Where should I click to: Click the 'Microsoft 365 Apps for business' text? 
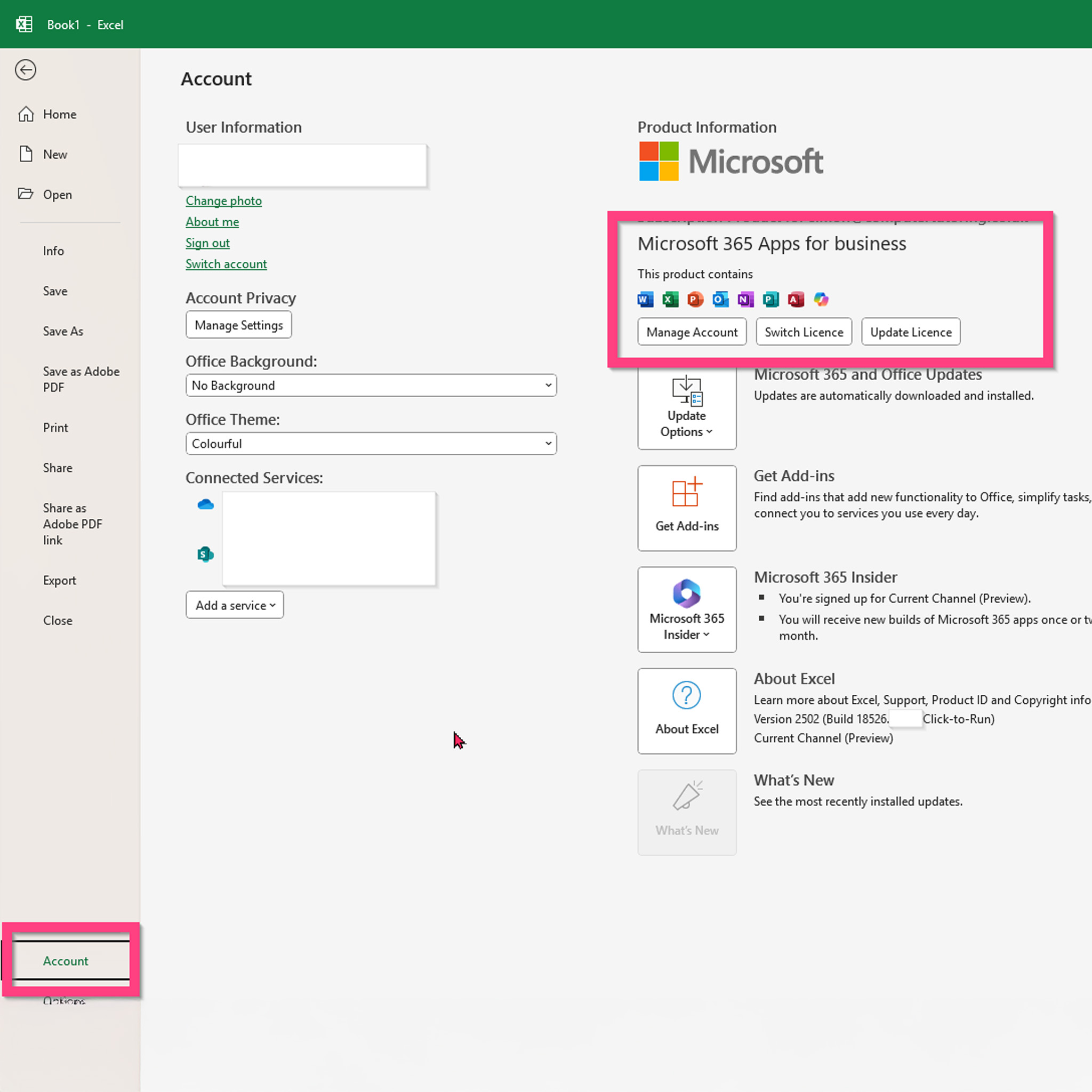click(772, 244)
